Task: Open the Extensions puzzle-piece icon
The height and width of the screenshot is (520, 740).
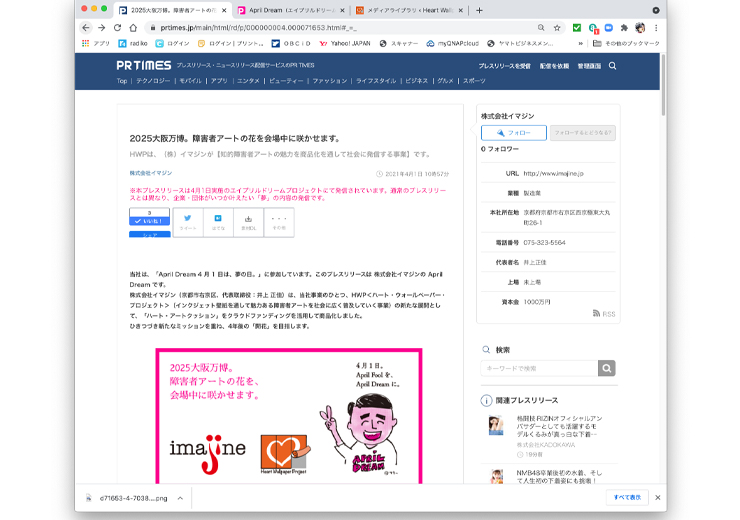Action: [624, 28]
